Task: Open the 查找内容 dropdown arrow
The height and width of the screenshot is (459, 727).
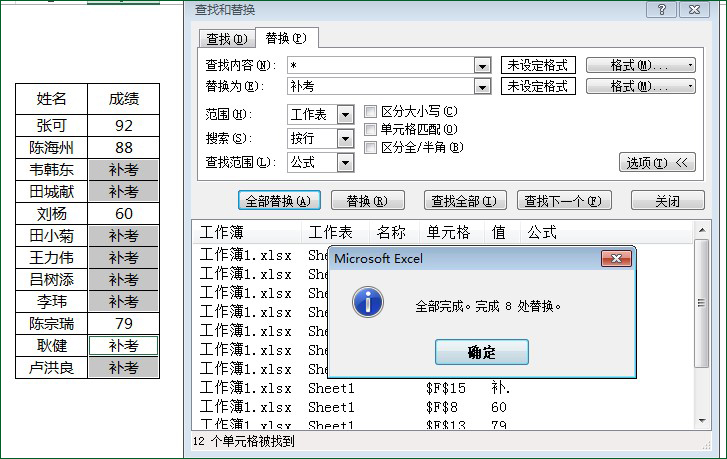Action: coord(482,65)
